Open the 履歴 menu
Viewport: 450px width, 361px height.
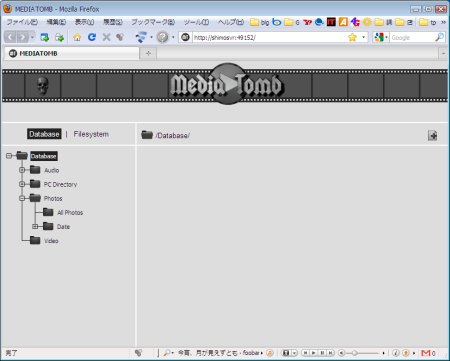coord(113,22)
